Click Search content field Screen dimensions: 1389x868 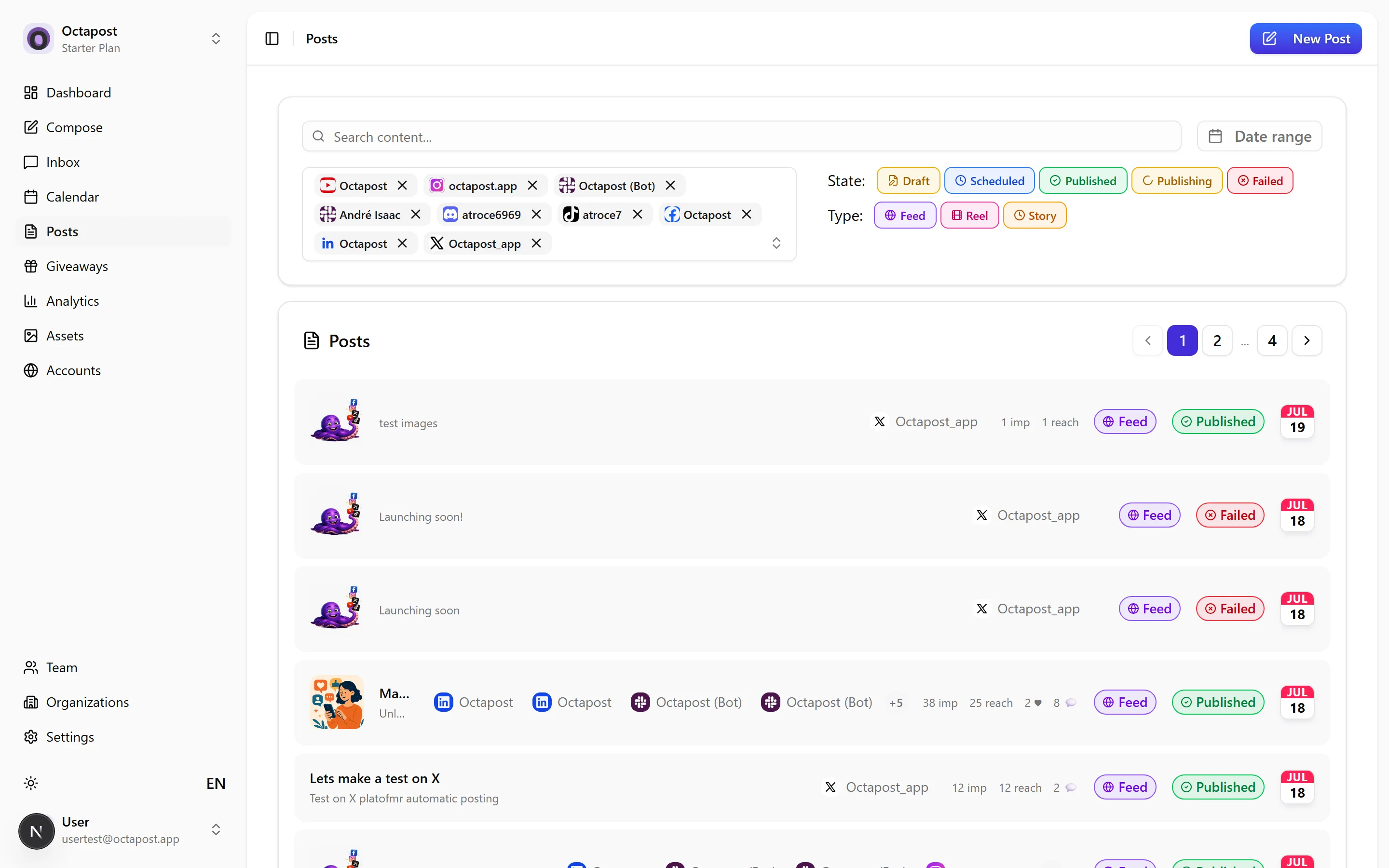(x=742, y=136)
